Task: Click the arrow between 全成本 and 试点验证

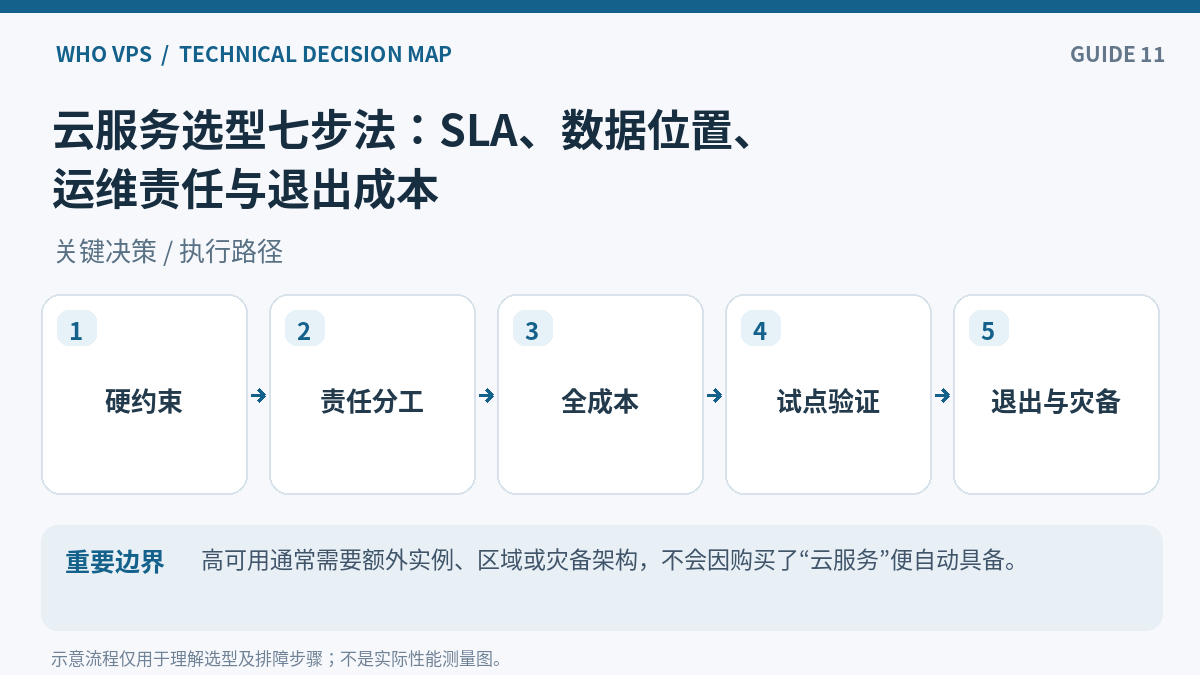Action: [x=715, y=395]
